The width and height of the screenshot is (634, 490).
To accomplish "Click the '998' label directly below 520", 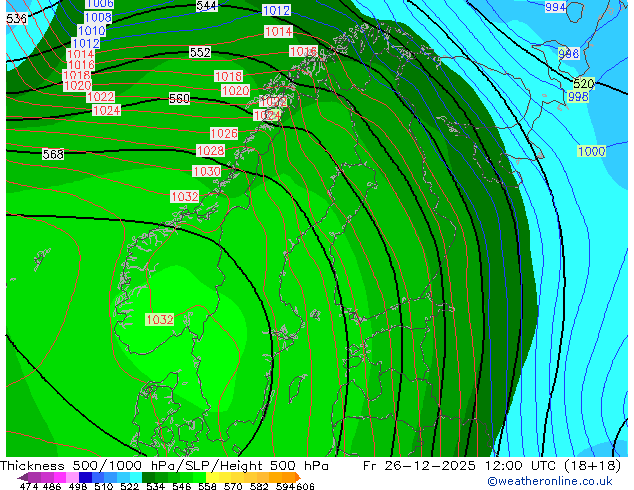I will (x=578, y=96).
